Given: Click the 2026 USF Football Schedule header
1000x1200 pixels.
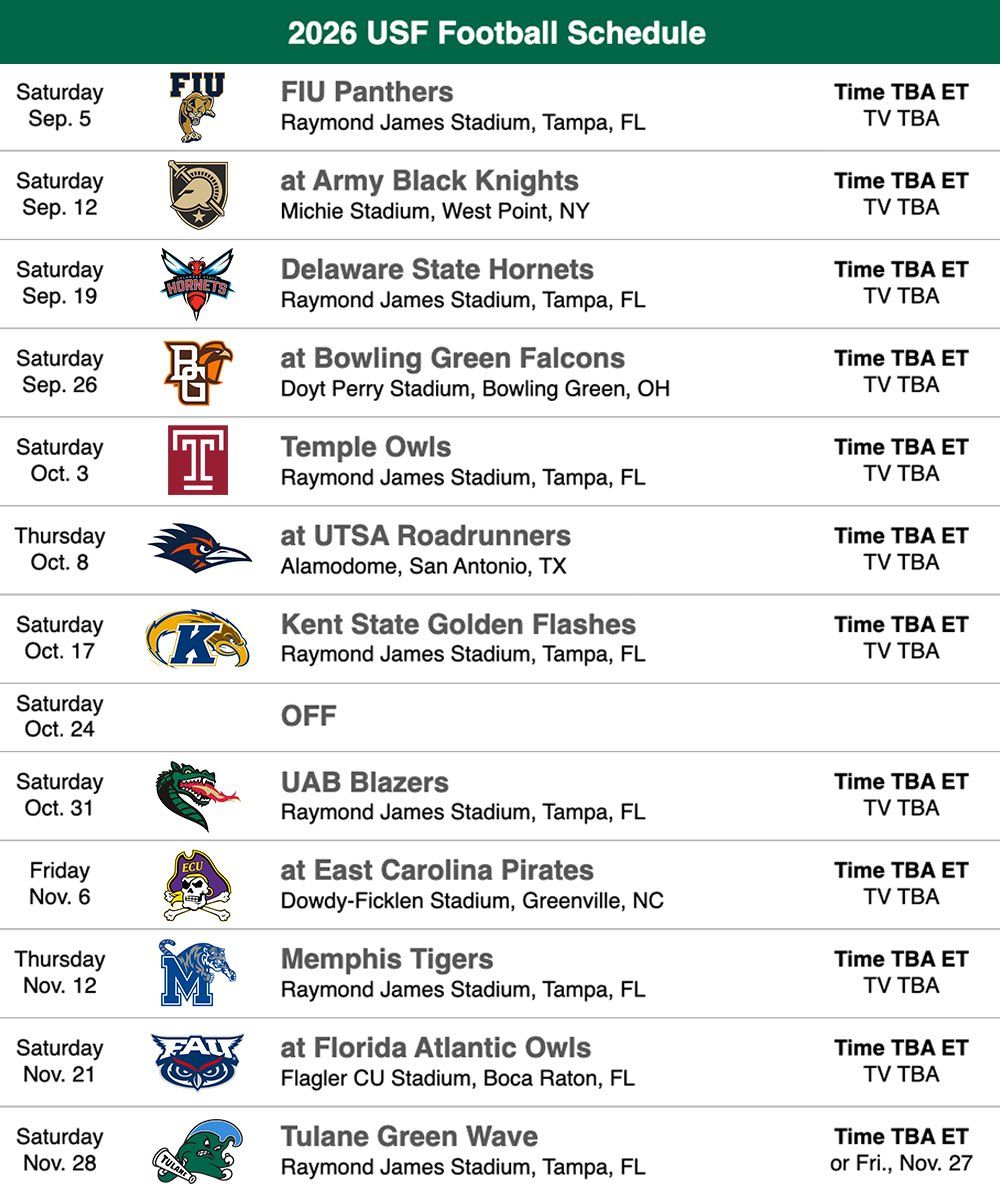Looking at the screenshot, I should pos(497,33).
